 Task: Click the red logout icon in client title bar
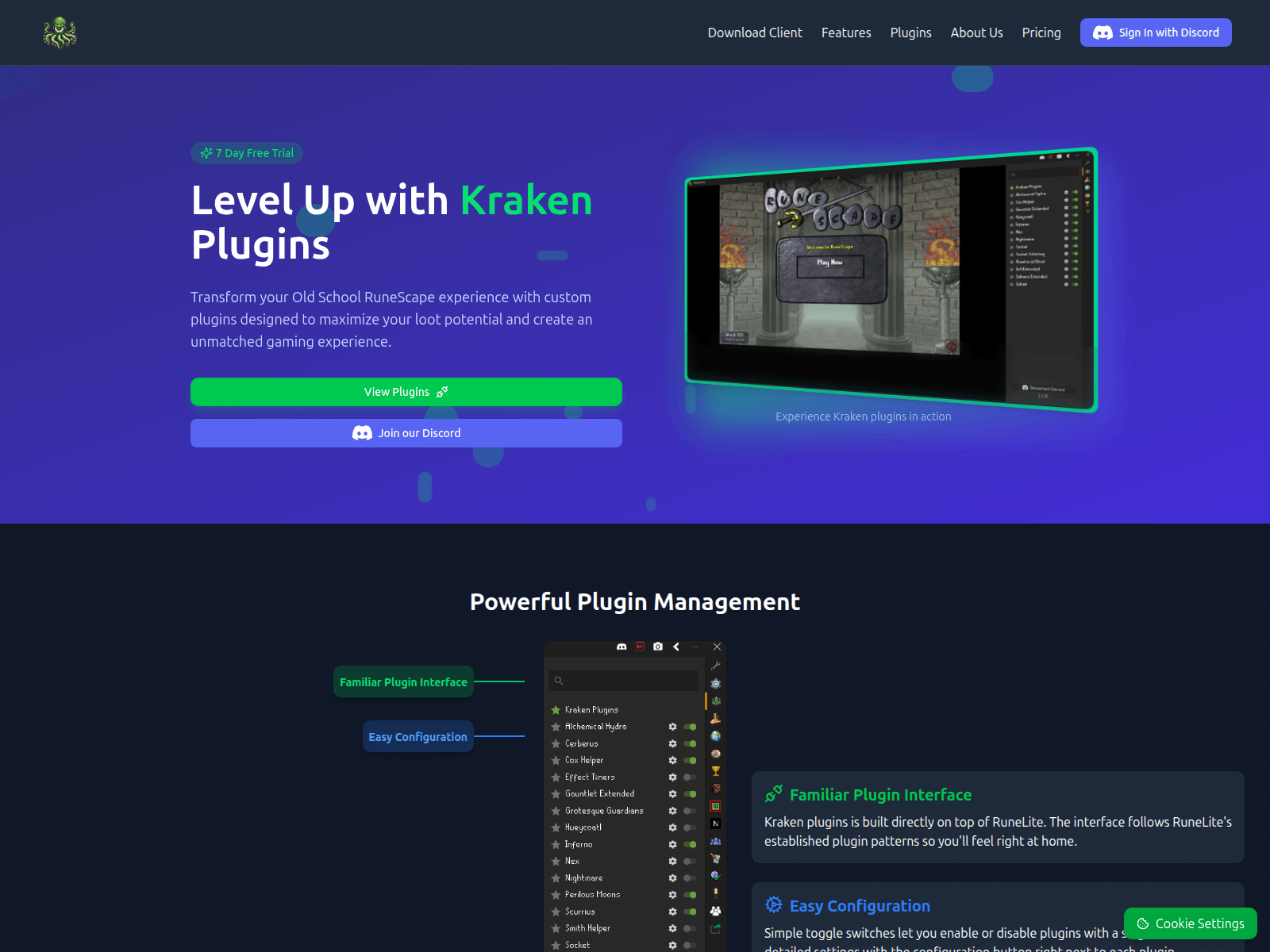pos(640,647)
